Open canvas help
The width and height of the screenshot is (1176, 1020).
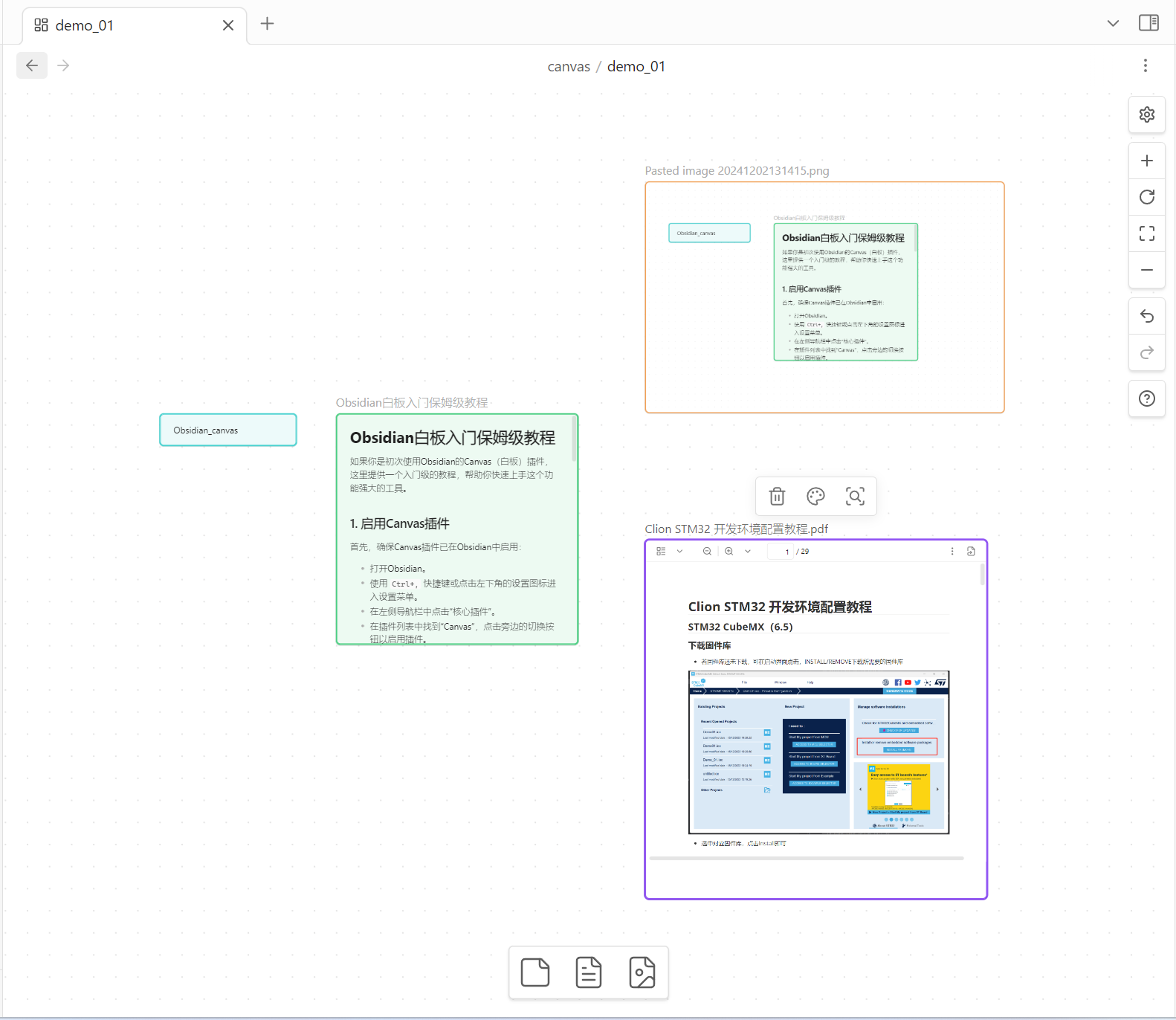click(1147, 398)
